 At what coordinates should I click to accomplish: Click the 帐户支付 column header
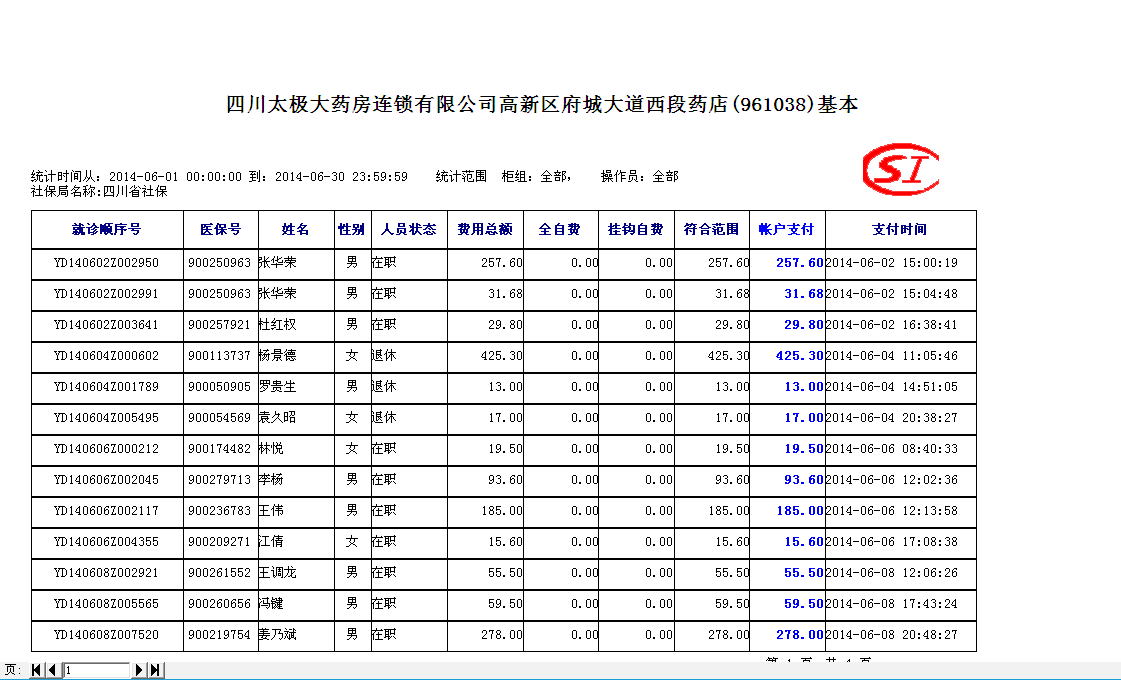[x=786, y=230]
